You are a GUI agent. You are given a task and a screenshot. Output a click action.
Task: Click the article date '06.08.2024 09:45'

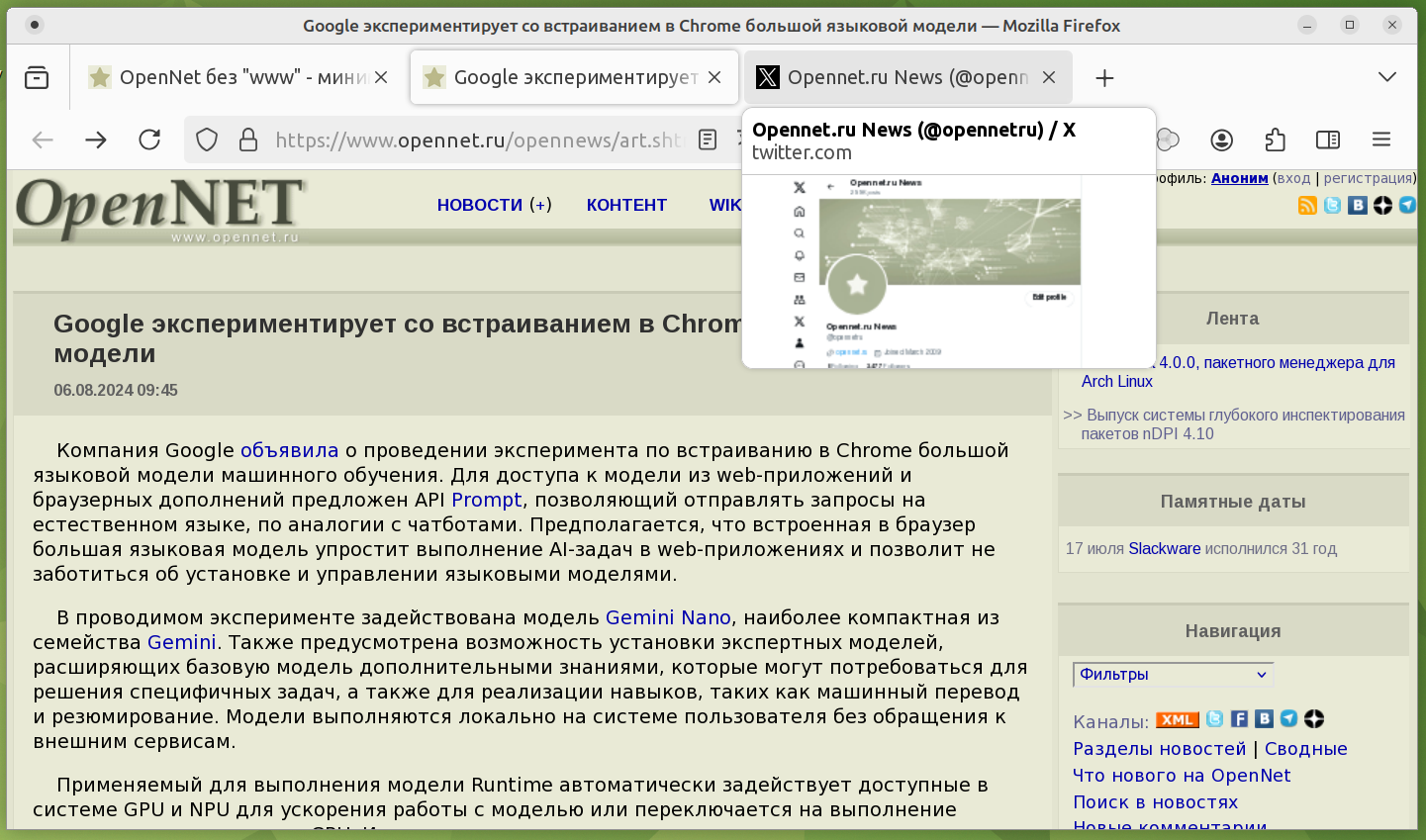116,391
